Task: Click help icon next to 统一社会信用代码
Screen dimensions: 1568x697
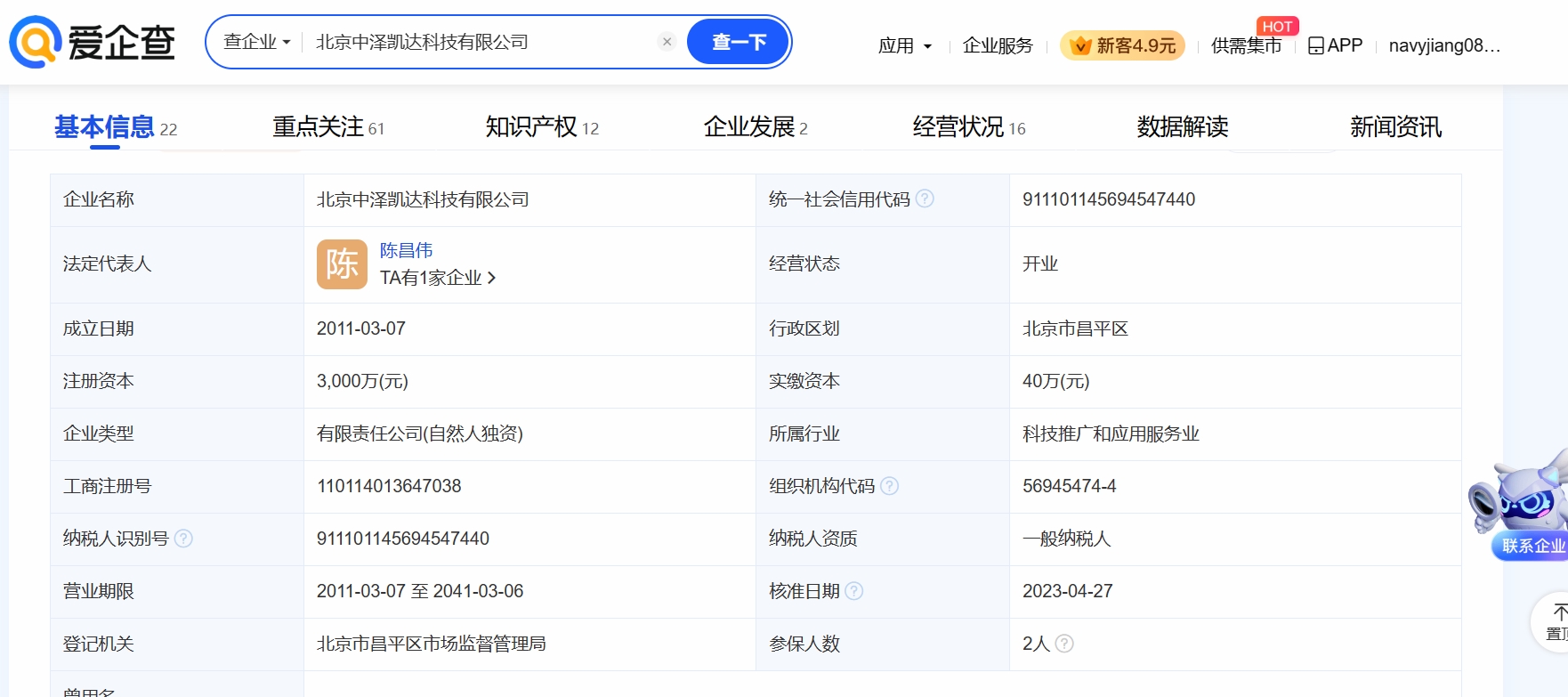Action: point(925,199)
